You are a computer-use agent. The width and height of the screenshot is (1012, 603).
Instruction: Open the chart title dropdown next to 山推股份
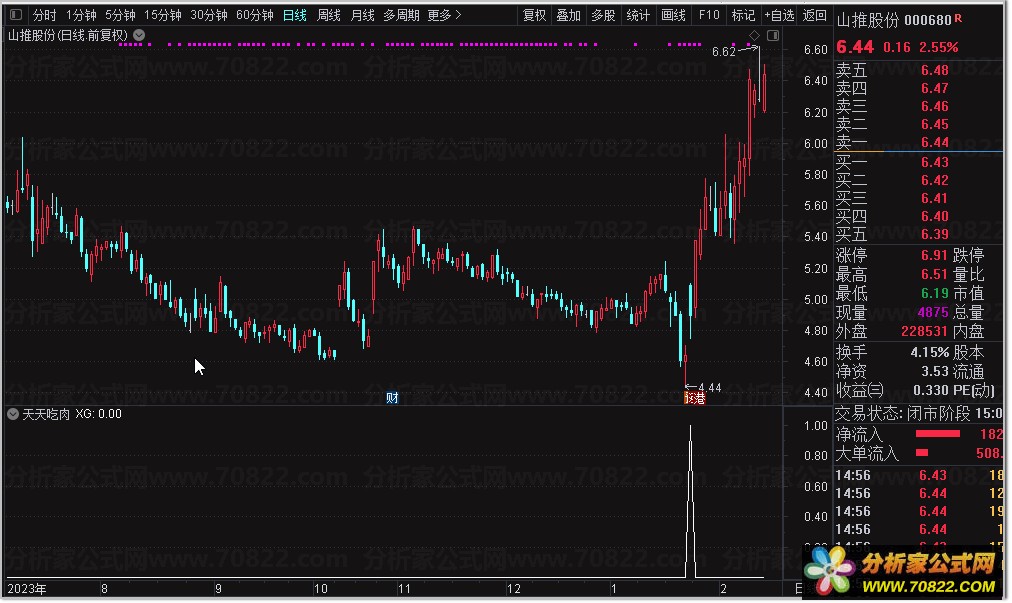tap(139, 35)
